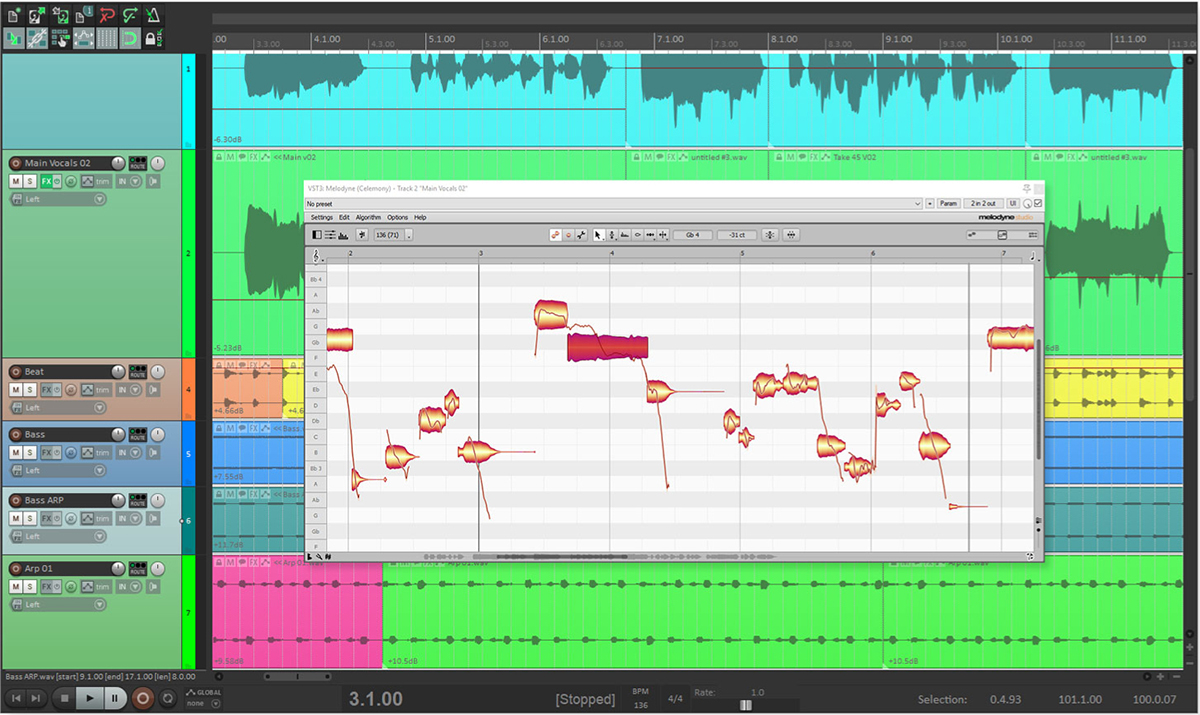Screen dimensions: 1200x715
Task: Solo the Main Vocals 02 track
Action: coord(30,181)
